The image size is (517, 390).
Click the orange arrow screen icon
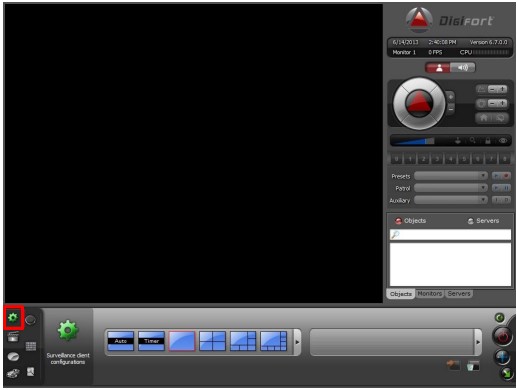[x=453, y=365]
